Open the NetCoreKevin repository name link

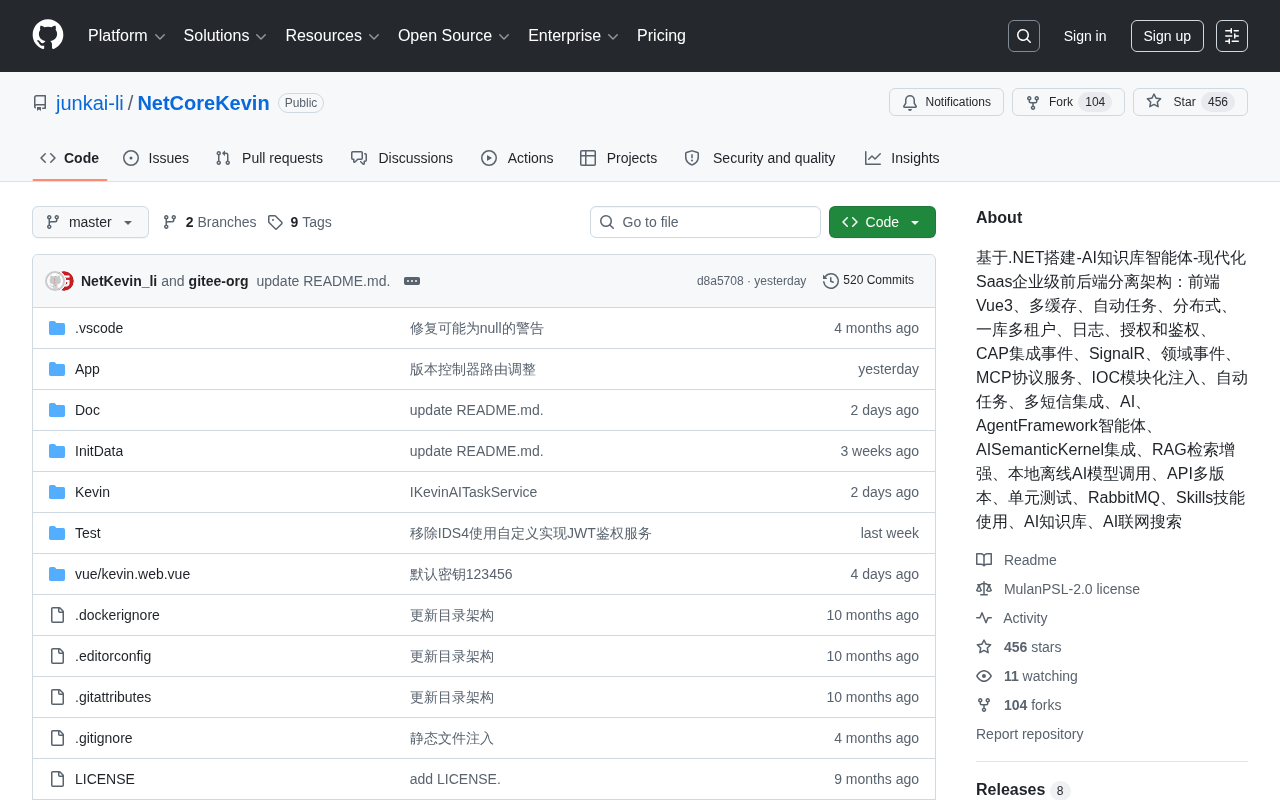click(204, 103)
